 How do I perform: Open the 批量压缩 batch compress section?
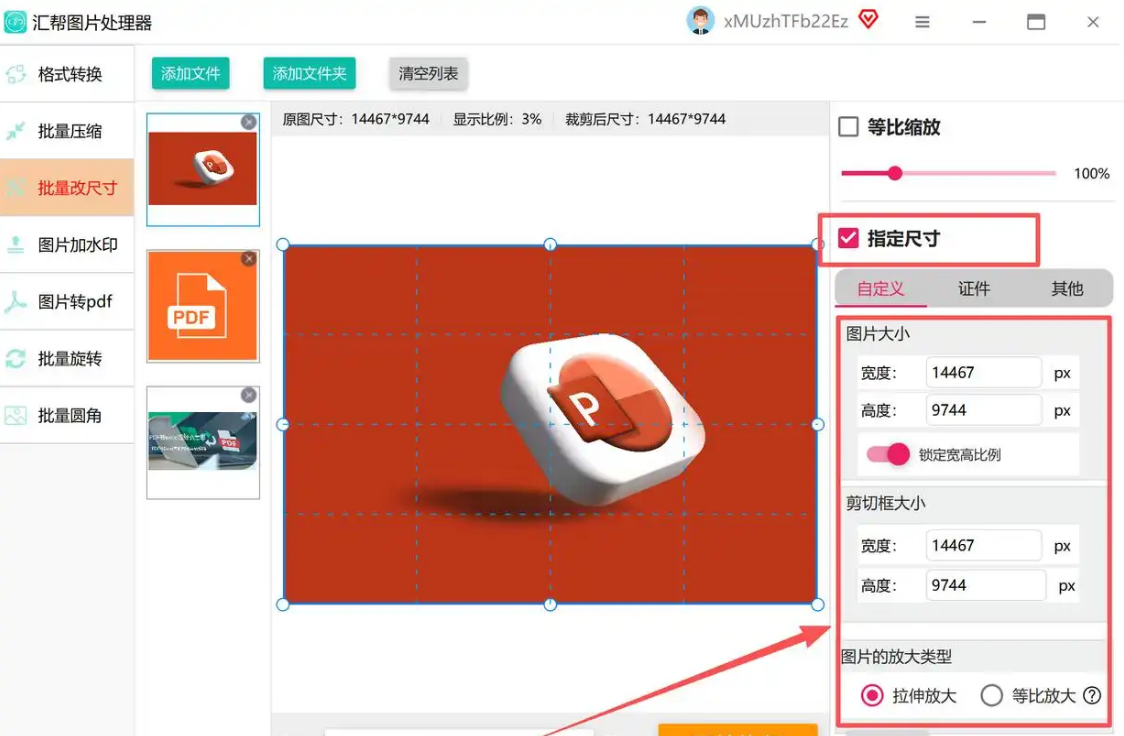tap(67, 131)
